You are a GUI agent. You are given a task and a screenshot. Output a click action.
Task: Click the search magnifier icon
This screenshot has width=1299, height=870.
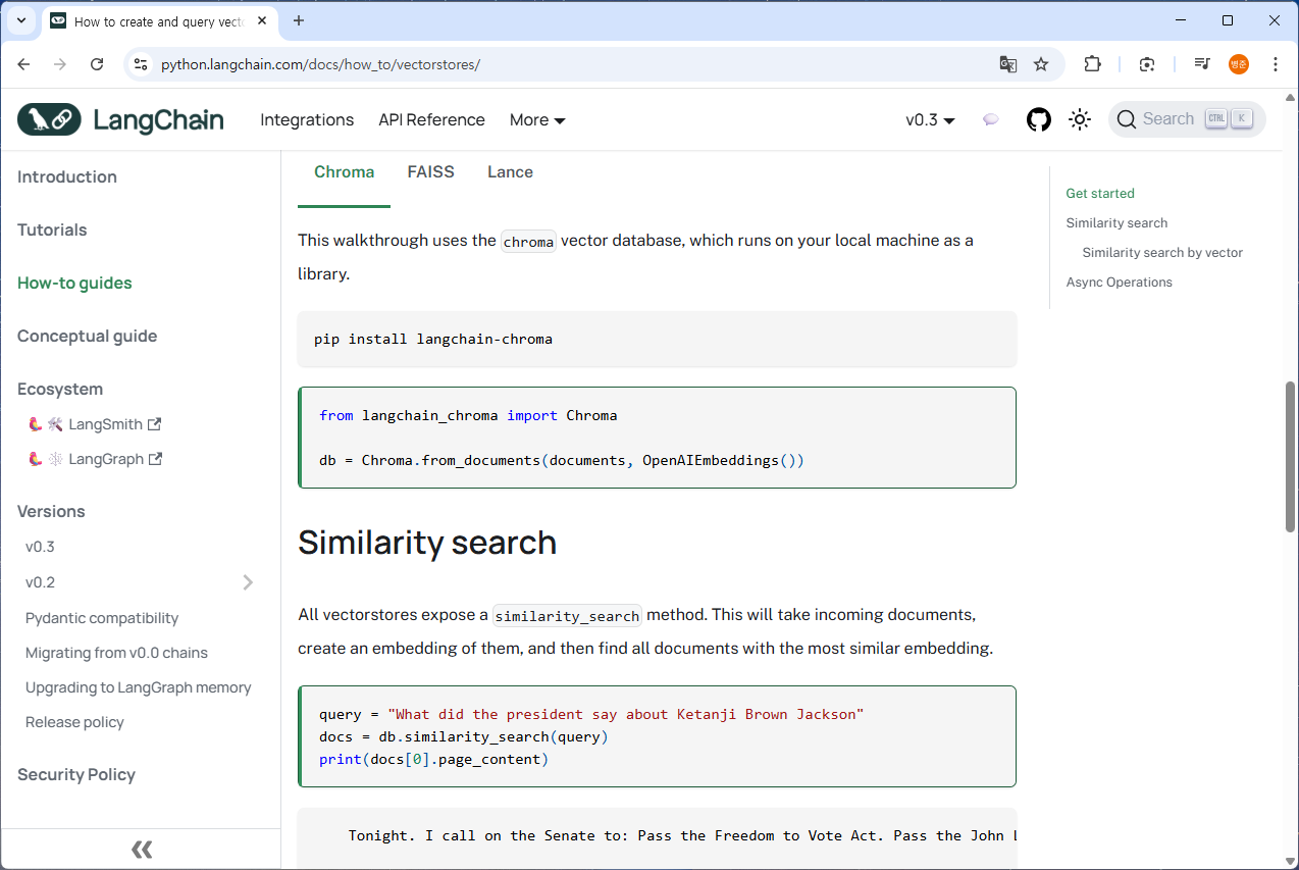1127,120
